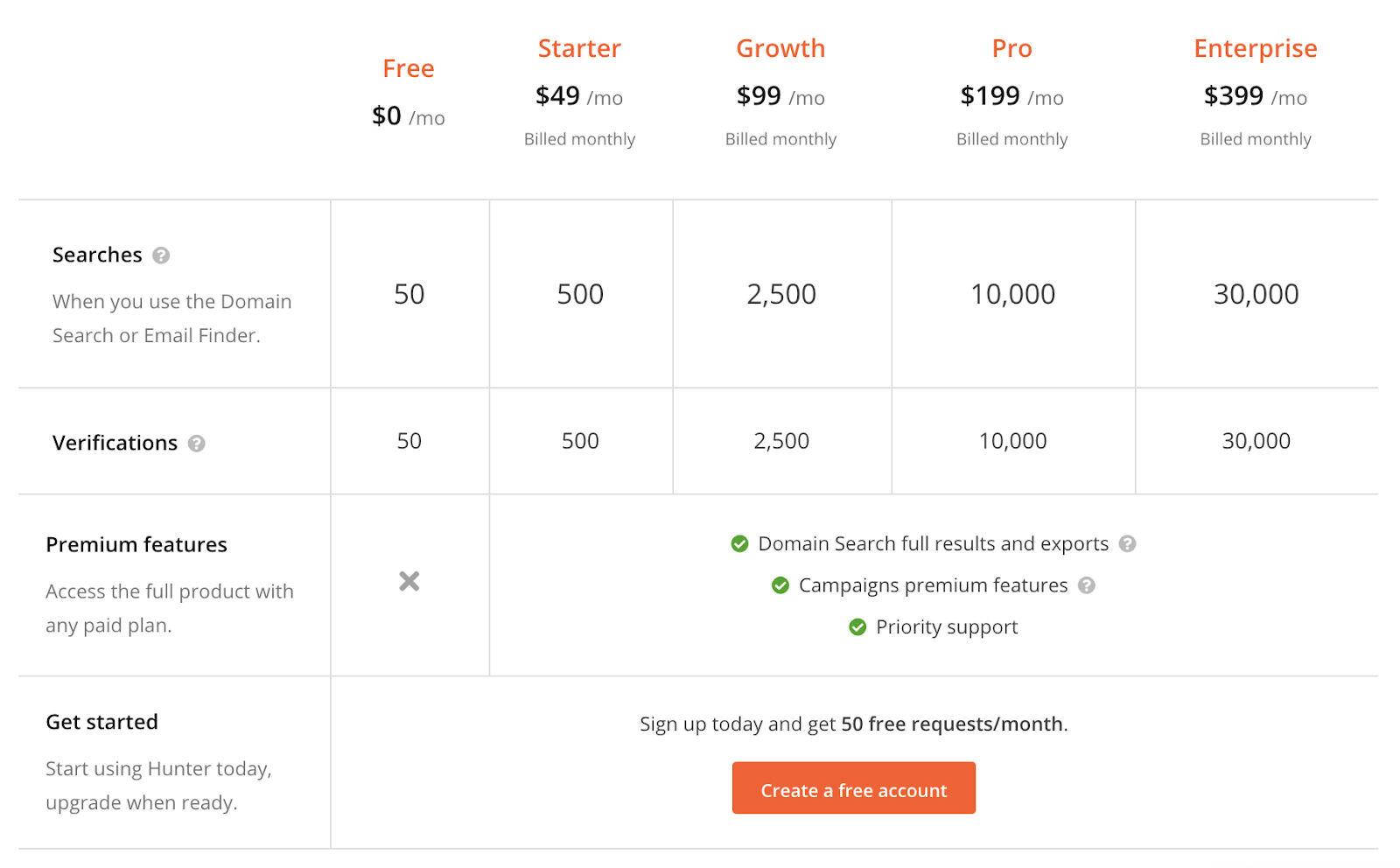
Task: Click green checkmark beside Priority support
Action: [857, 627]
